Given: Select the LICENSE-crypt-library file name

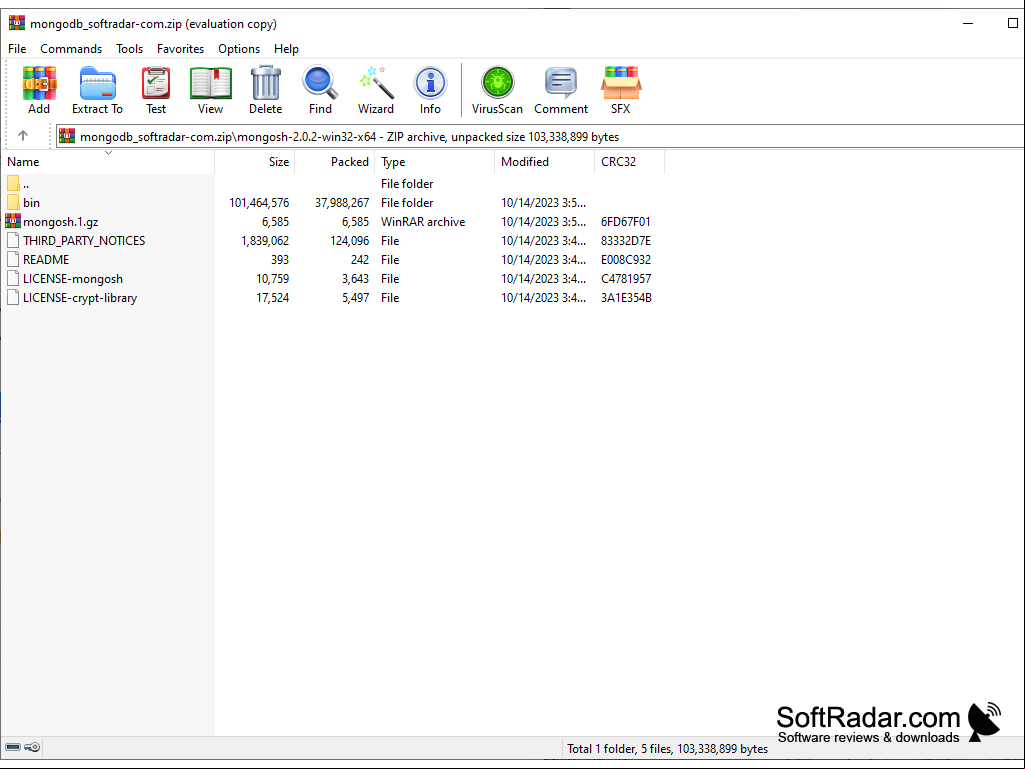Looking at the screenshot, I should point(80,298).
